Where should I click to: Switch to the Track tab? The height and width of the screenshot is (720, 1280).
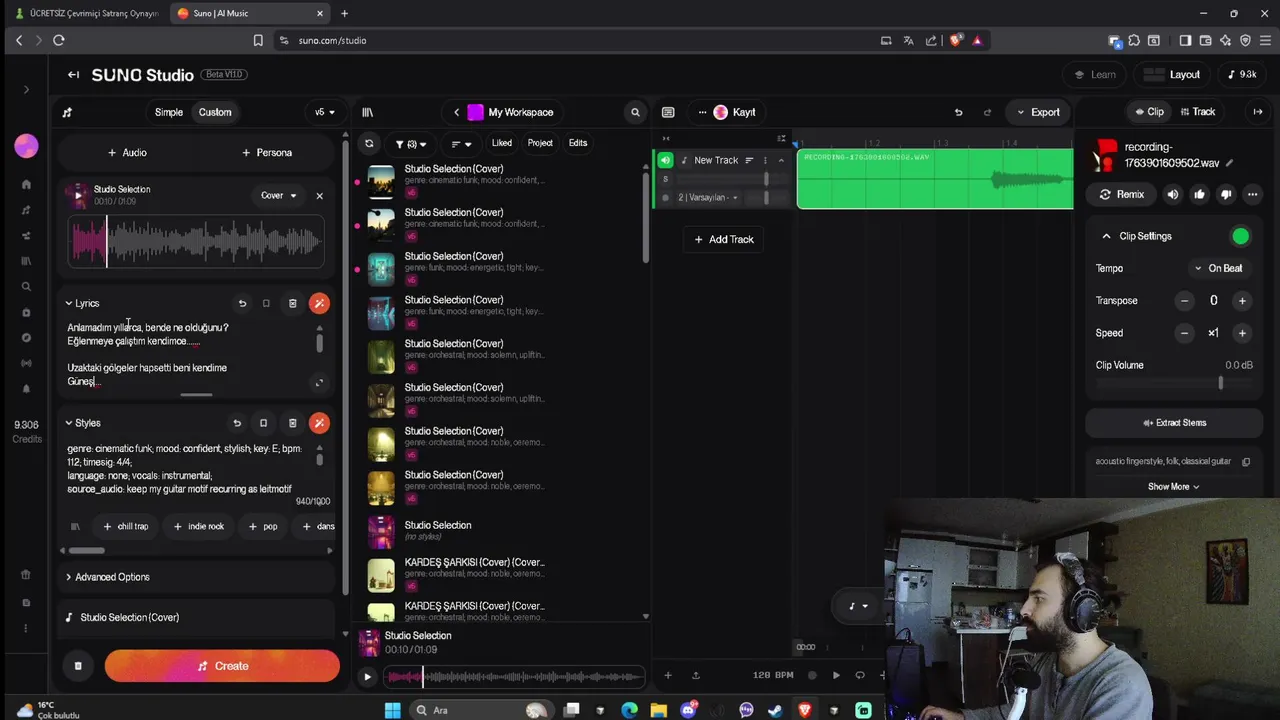click(1197, 112)
